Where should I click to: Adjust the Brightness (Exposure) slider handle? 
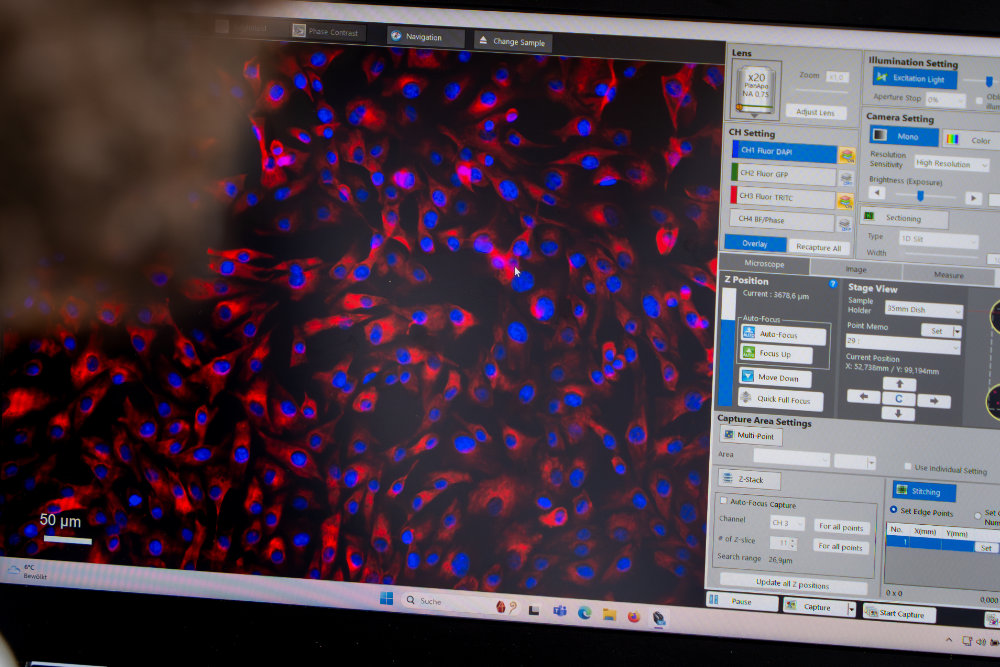click(920, 197)
